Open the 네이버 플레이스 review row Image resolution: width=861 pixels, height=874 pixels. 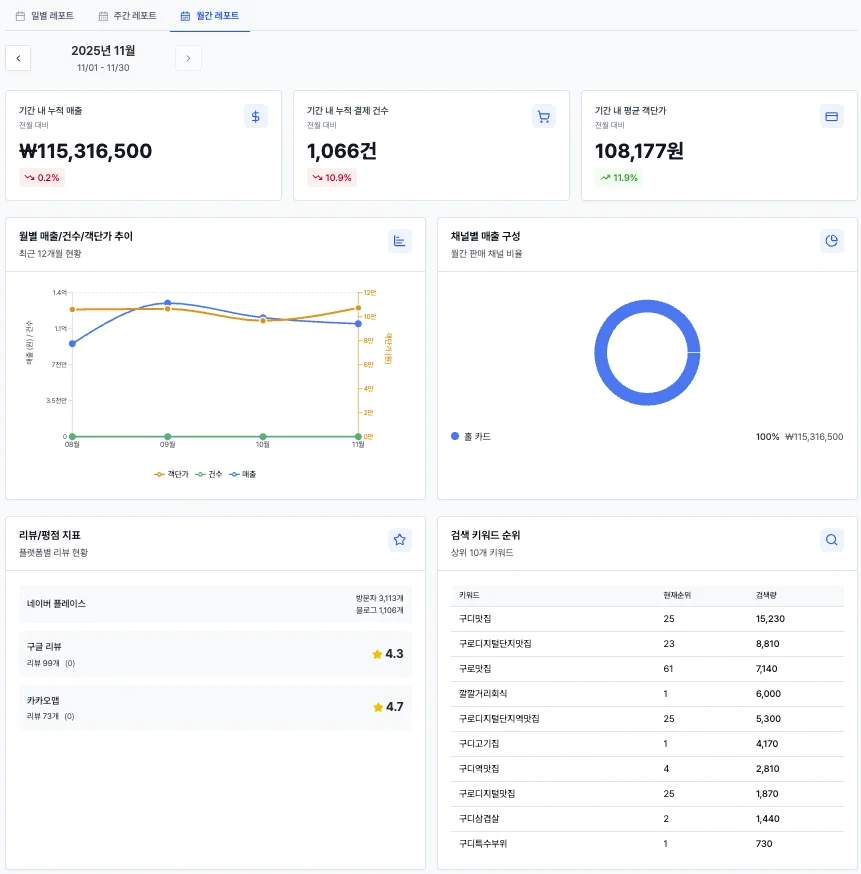(215, 604)
